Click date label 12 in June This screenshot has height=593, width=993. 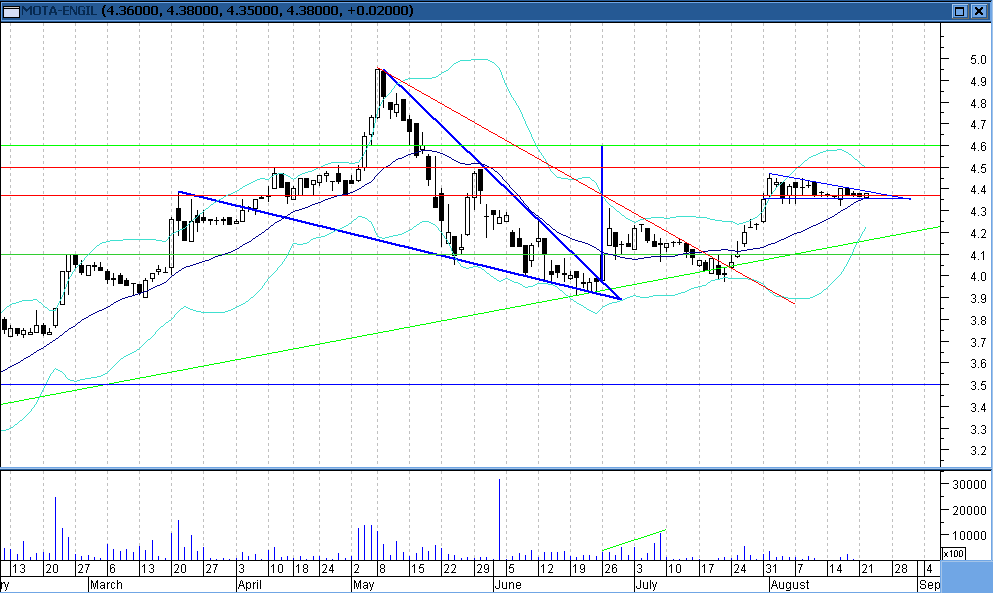pyautogui.click(x=546, y=569)
